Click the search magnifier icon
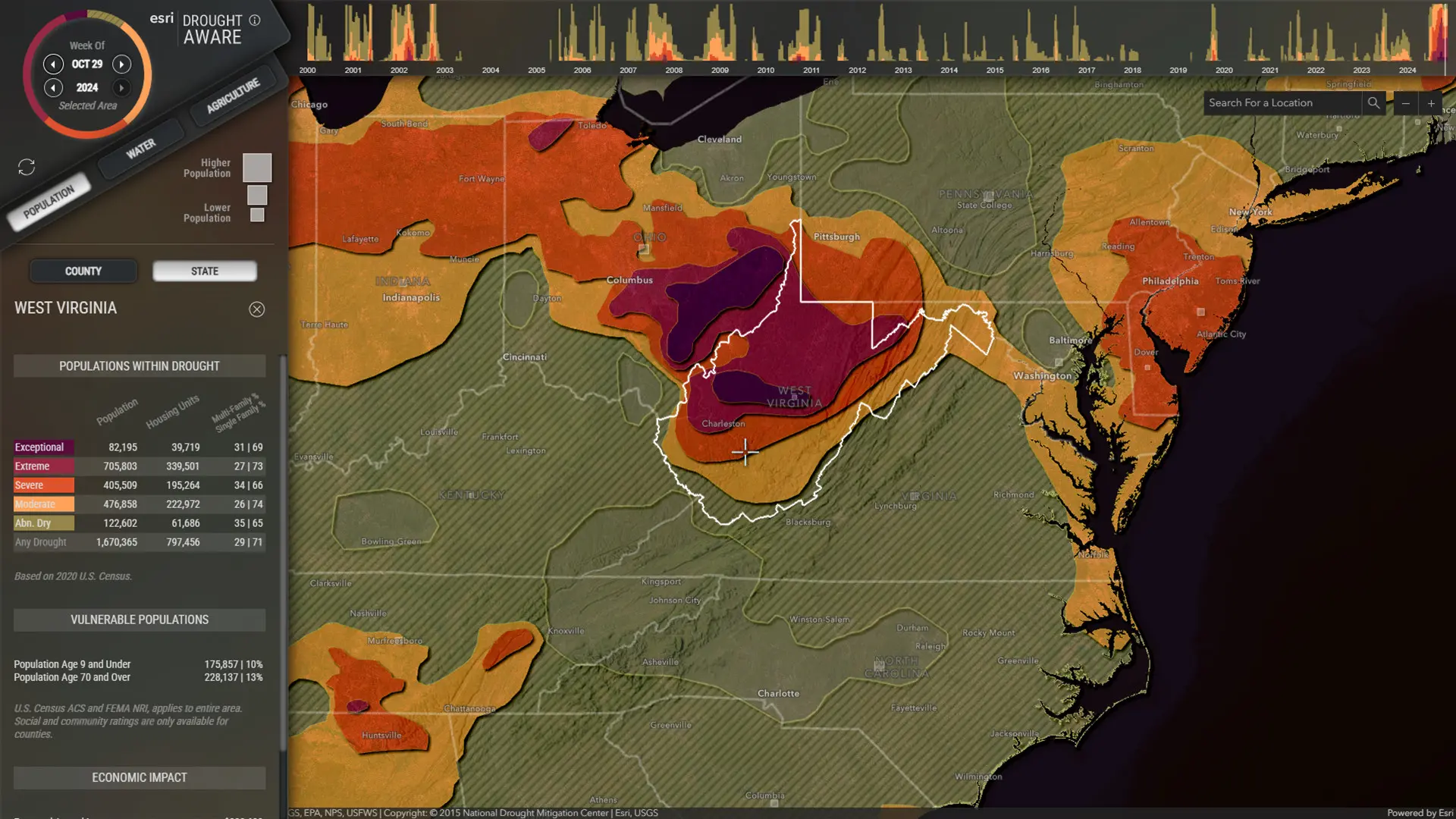The image size is (1456, 819). click(x=1373, y=103)
